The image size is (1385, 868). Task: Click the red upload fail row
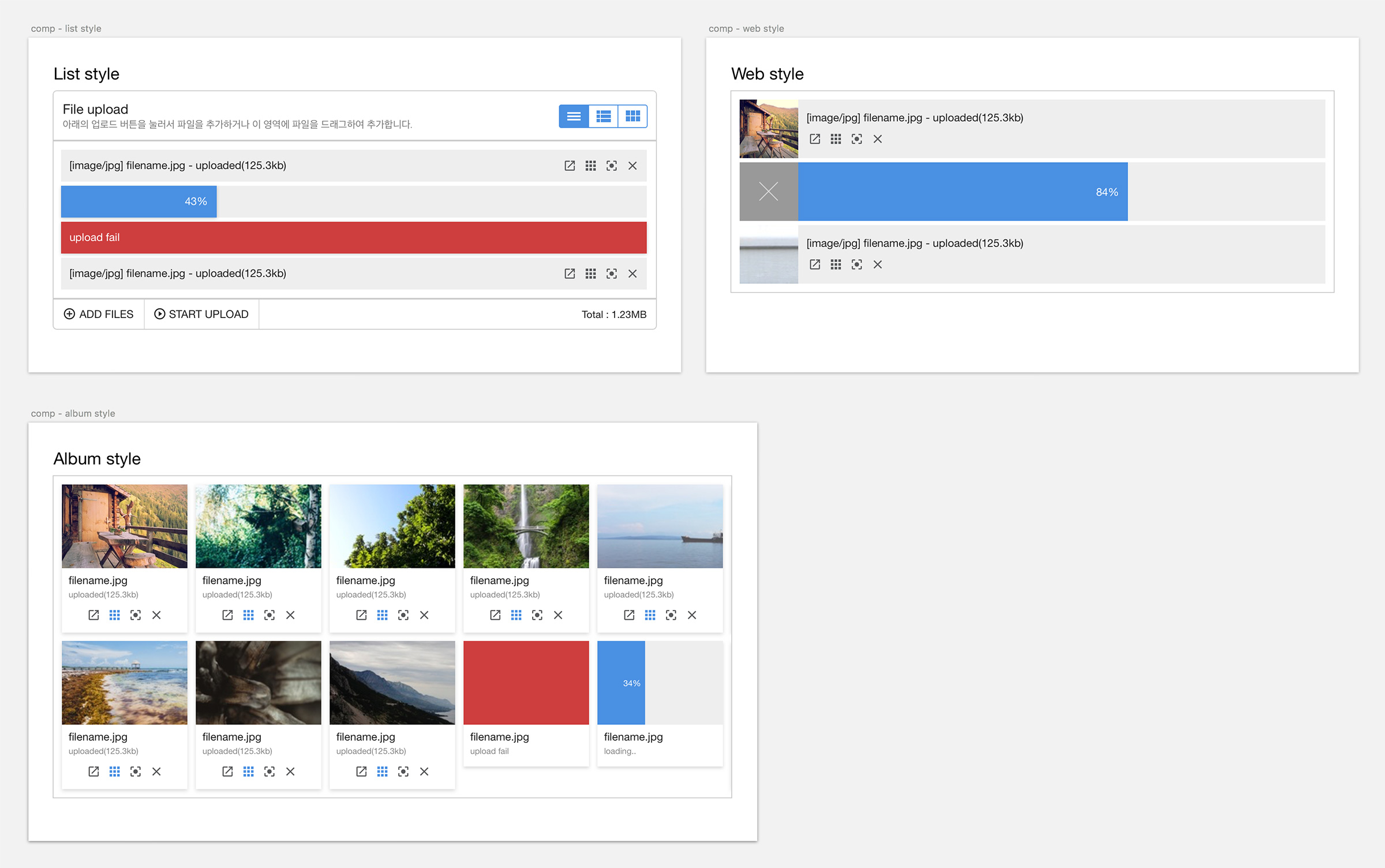click(353, 238)
